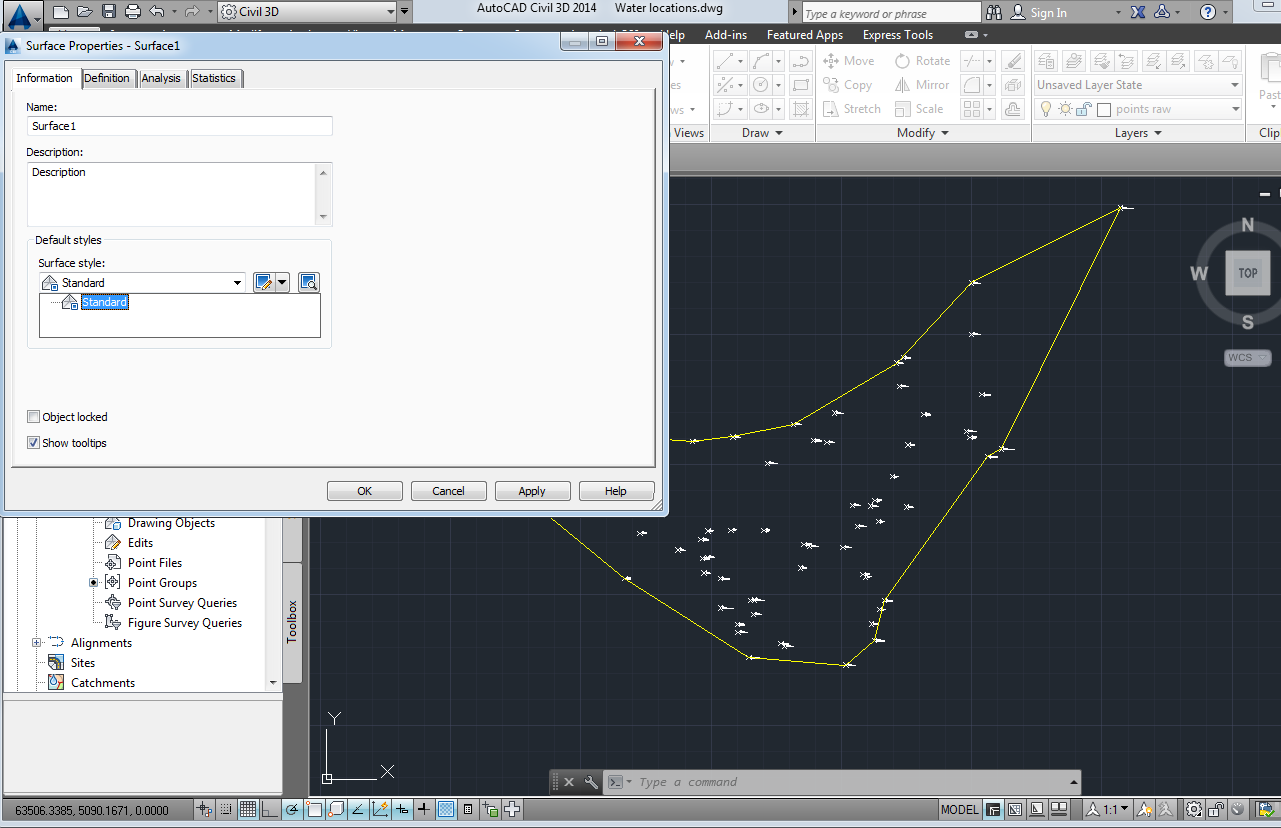This screenshot has height=828, width=1281.
Task: Toggle layer on/off lightbulb icon
Action: click(x=1046, y=109)
